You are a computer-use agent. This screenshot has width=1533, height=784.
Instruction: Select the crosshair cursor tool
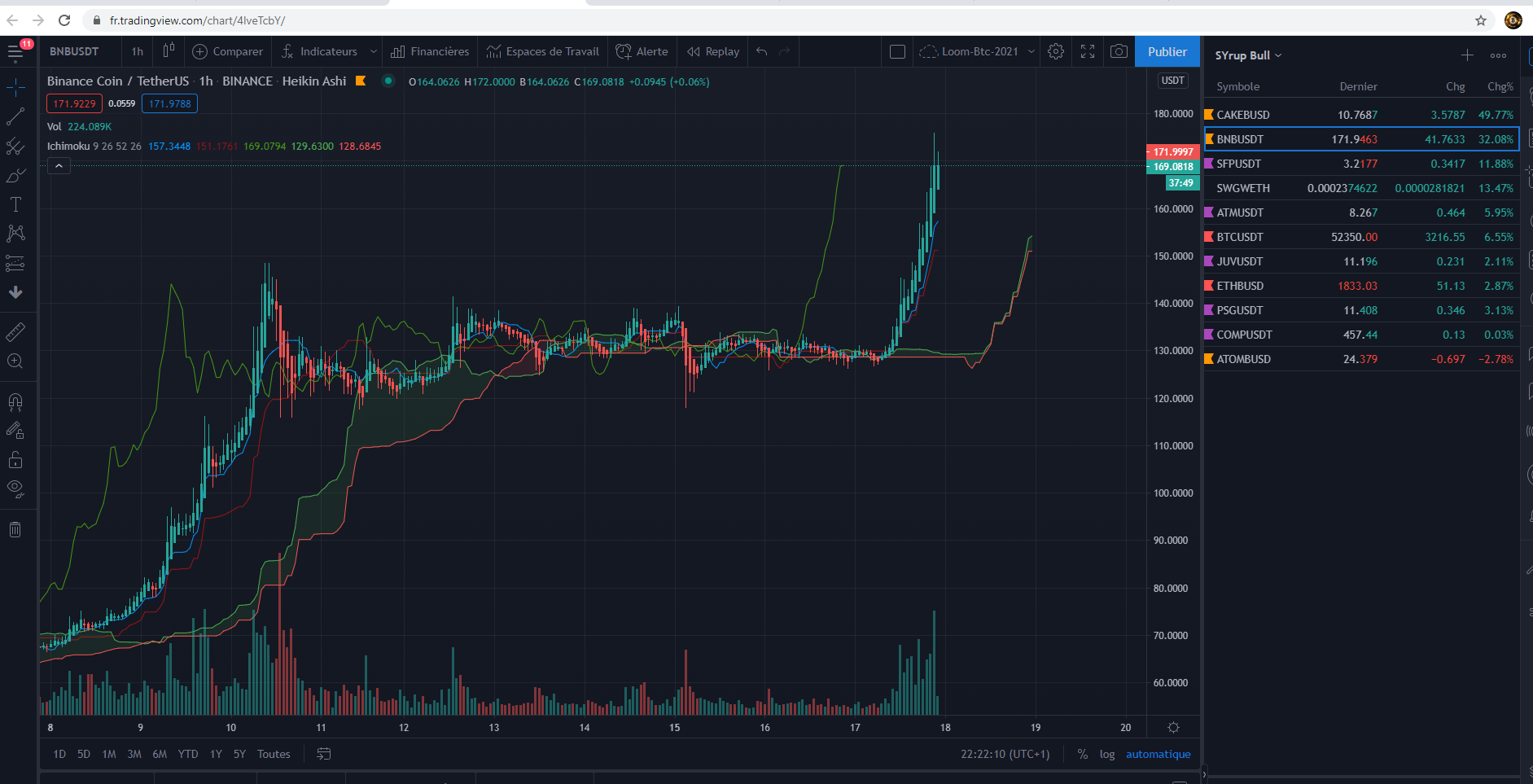click(x=15, y=87)
